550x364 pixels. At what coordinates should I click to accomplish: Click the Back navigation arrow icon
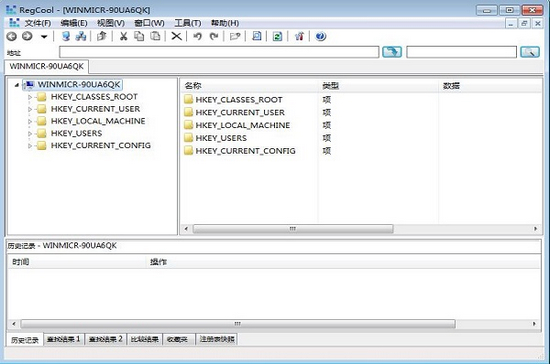pos(12,36)
